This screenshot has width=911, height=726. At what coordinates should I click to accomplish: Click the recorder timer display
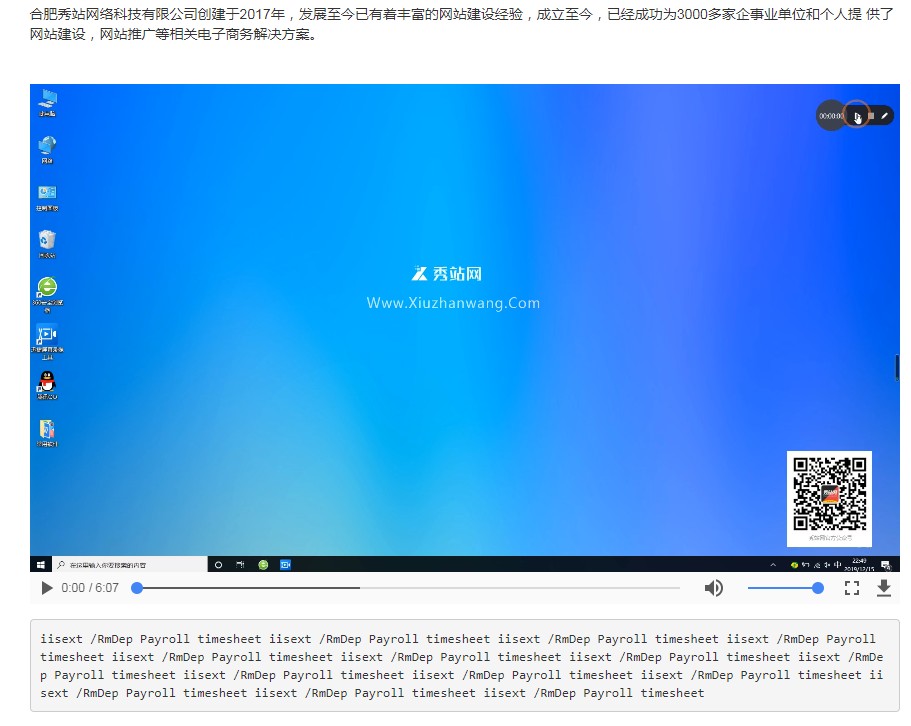point(831,116)
